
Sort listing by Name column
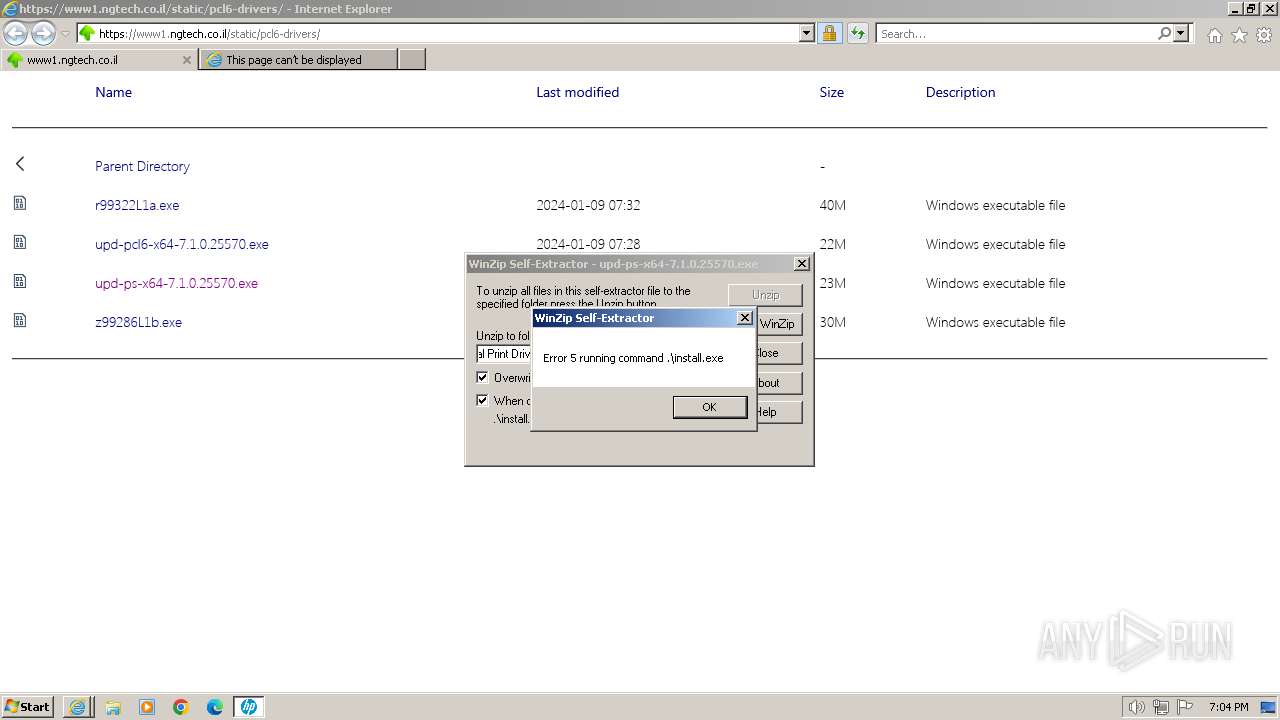point(113,92)
